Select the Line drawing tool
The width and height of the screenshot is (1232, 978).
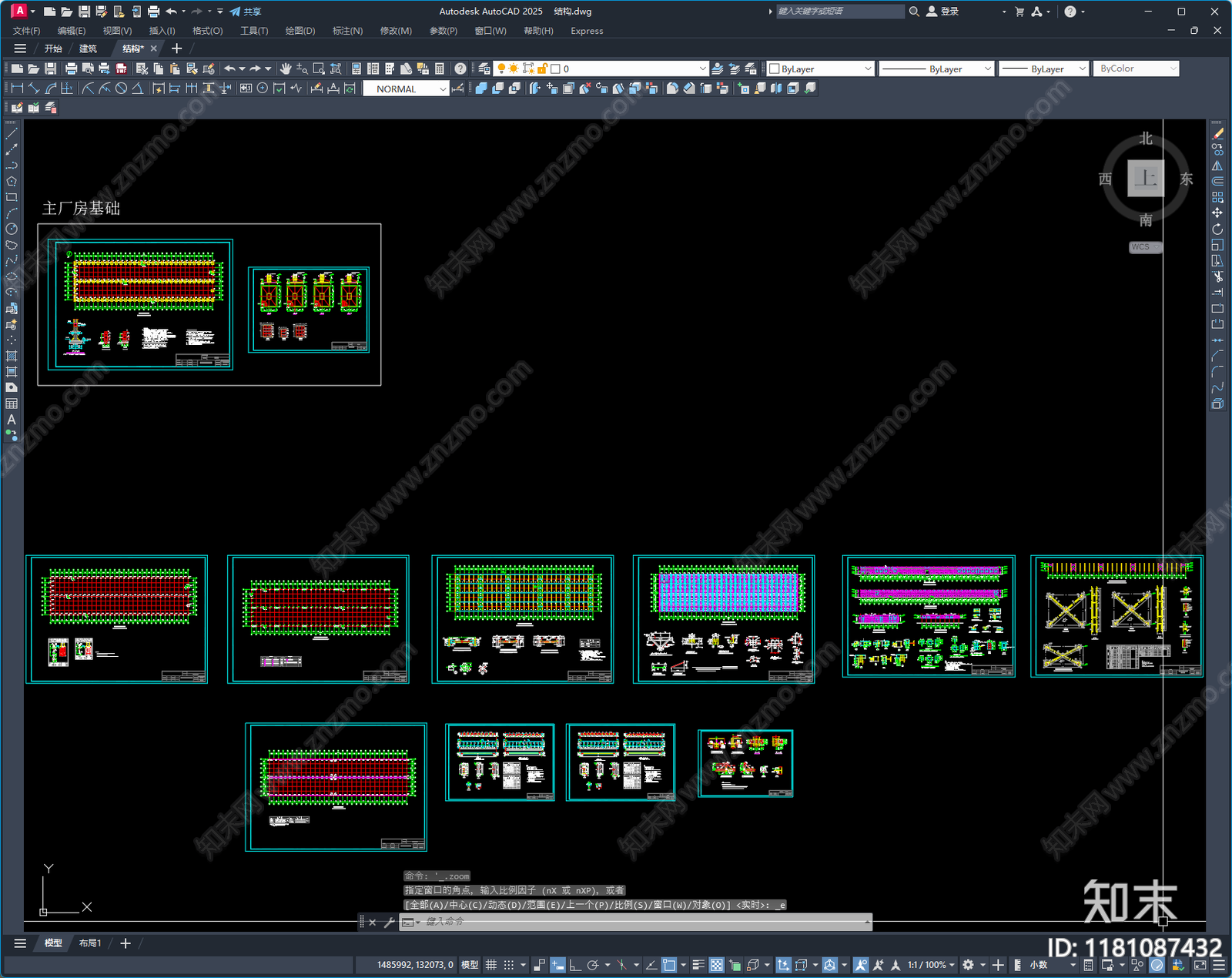coord(12,134)
